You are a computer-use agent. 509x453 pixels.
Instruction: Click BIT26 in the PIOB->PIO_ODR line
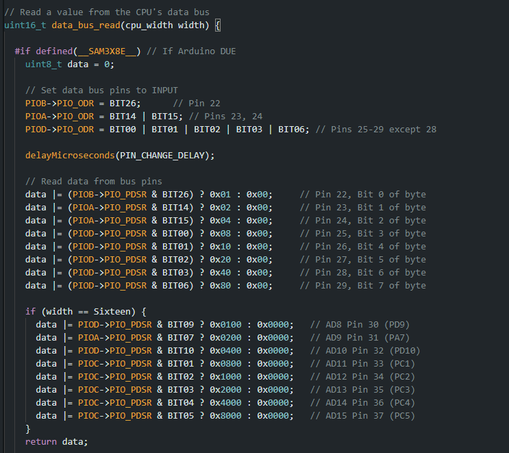[123, 103]
